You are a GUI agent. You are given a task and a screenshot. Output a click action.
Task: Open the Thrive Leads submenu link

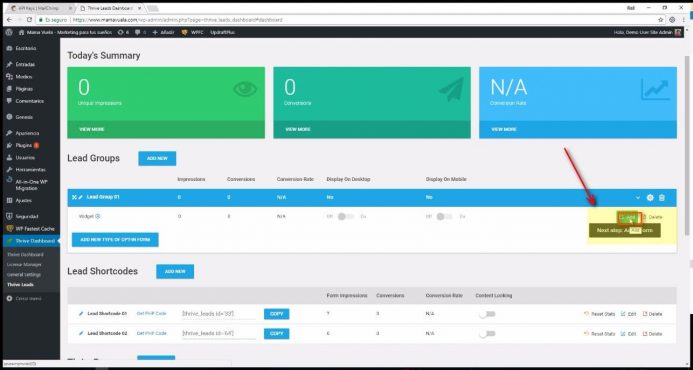tap(20, 285)
